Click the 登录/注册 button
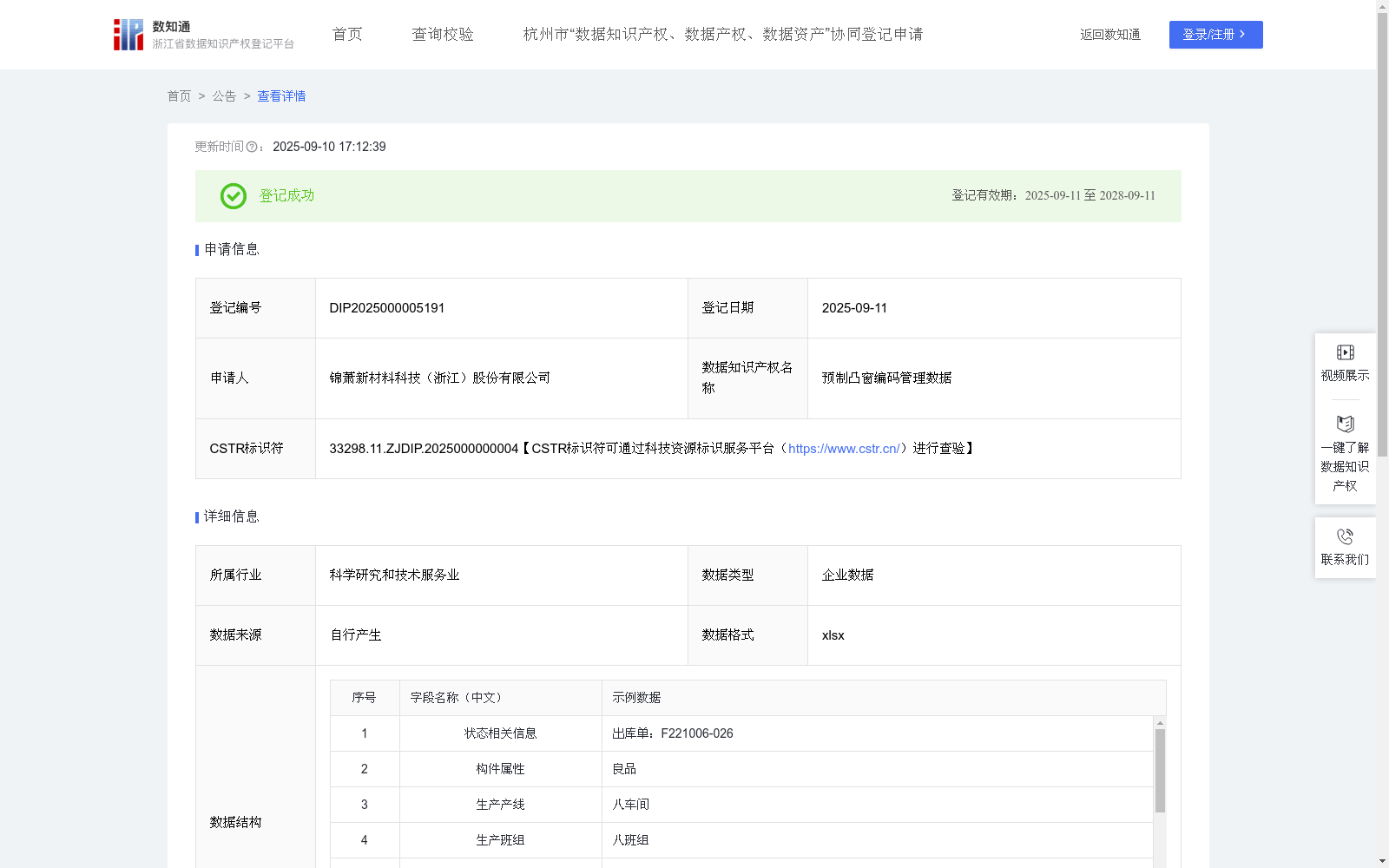This screenshot has width=1389, height=868. [1215, 35]
